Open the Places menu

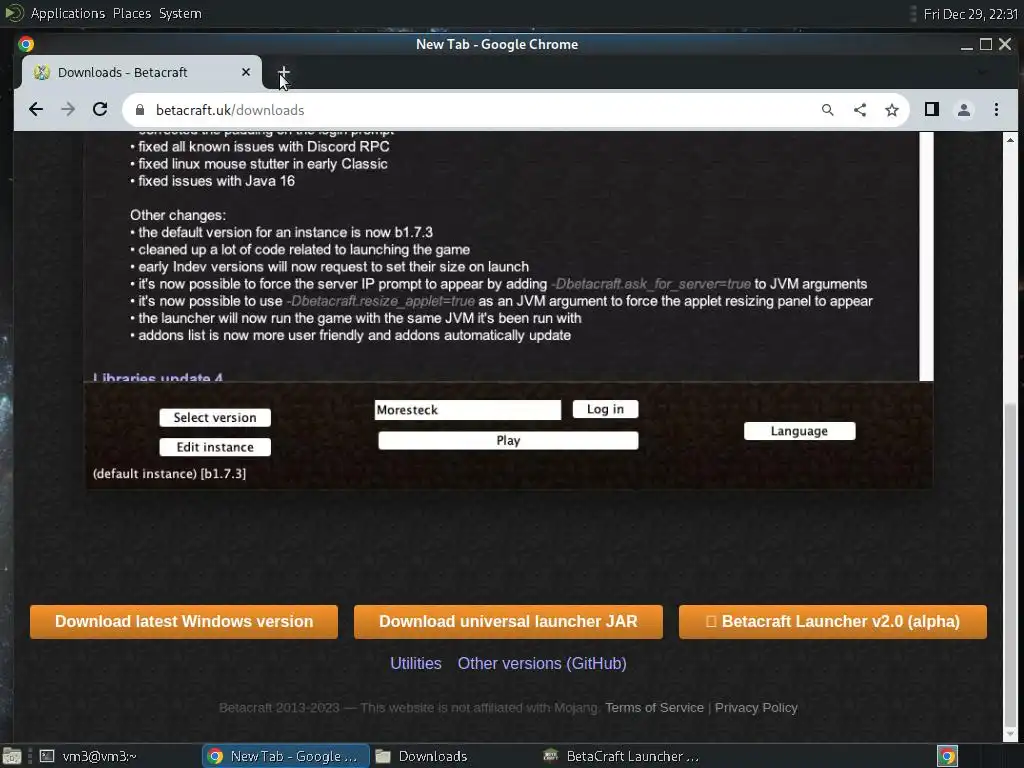click(x=131, y=13)
